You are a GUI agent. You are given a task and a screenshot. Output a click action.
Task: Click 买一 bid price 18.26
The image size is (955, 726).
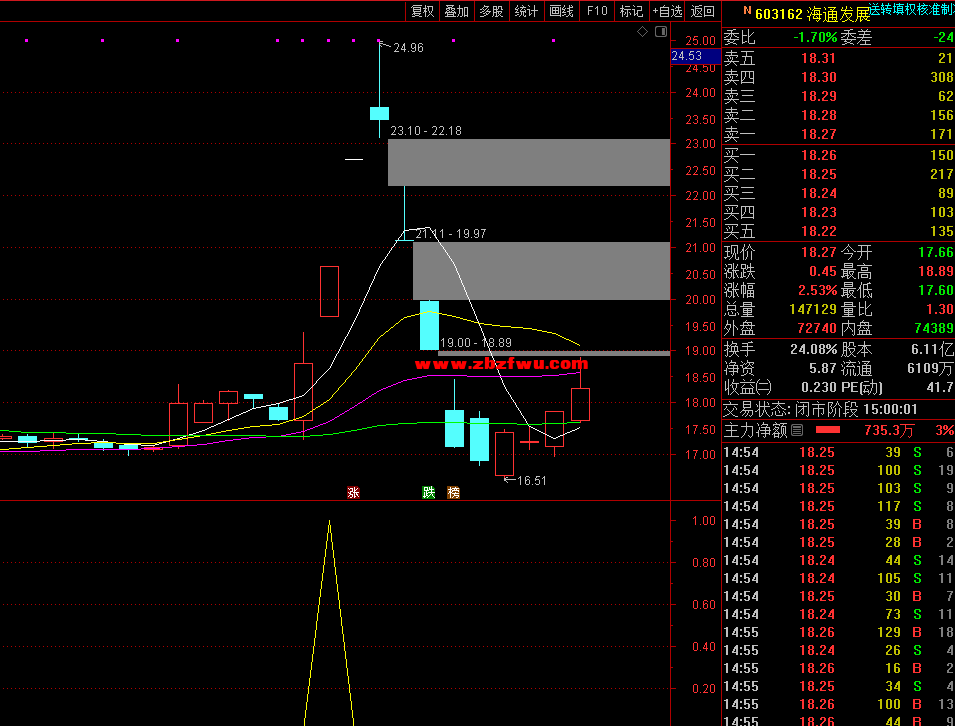point(819,155)
